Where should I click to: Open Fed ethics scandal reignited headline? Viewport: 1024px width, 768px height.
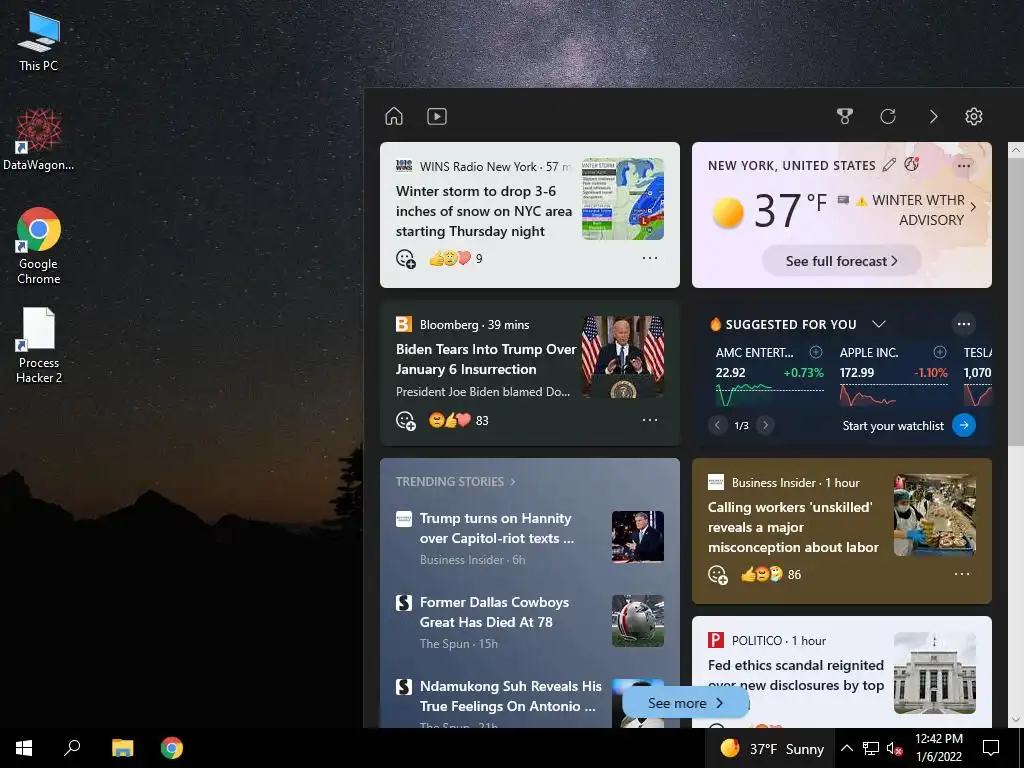coord(795,675)
